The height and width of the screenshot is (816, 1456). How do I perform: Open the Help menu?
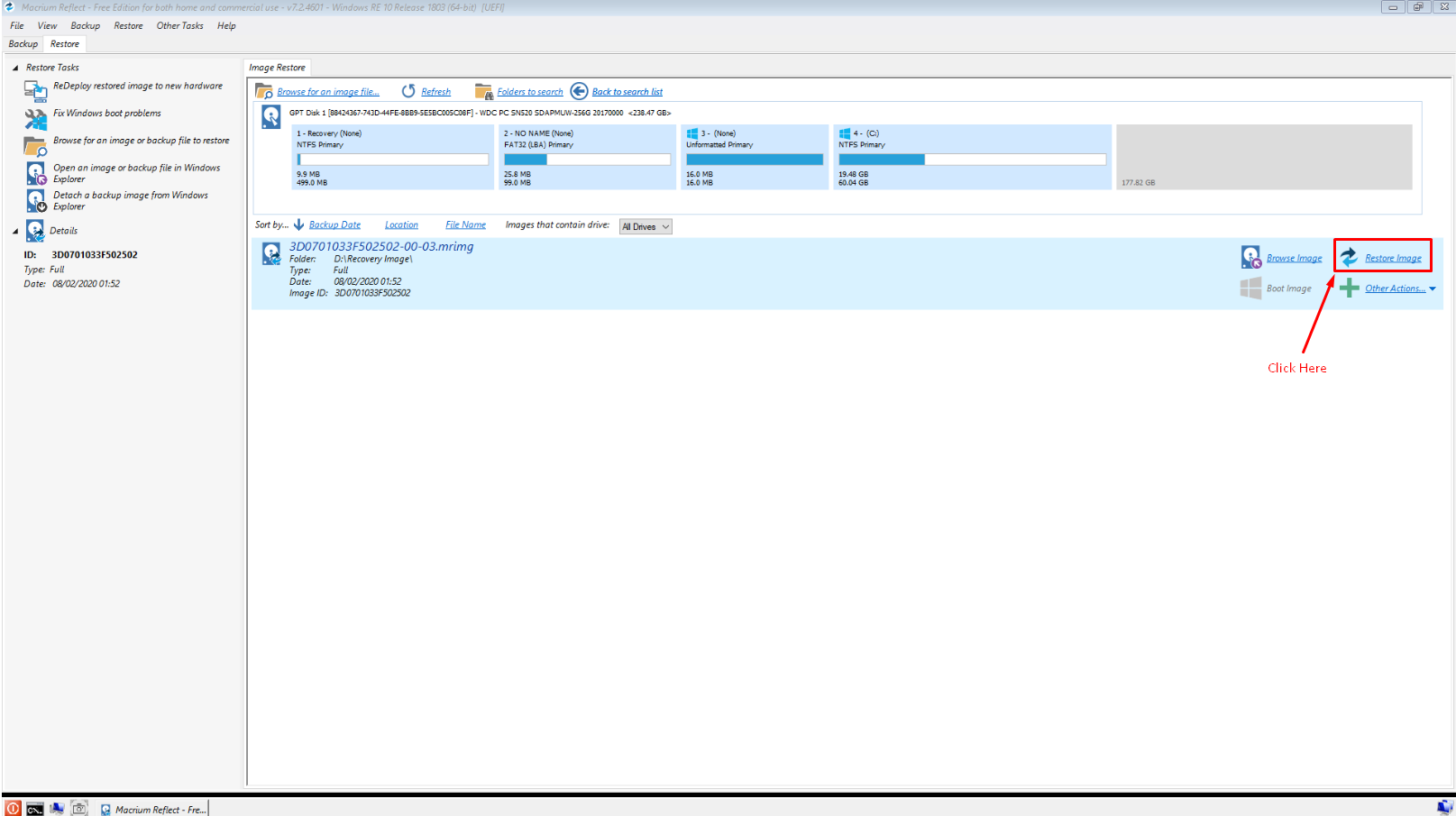[226, 25]
